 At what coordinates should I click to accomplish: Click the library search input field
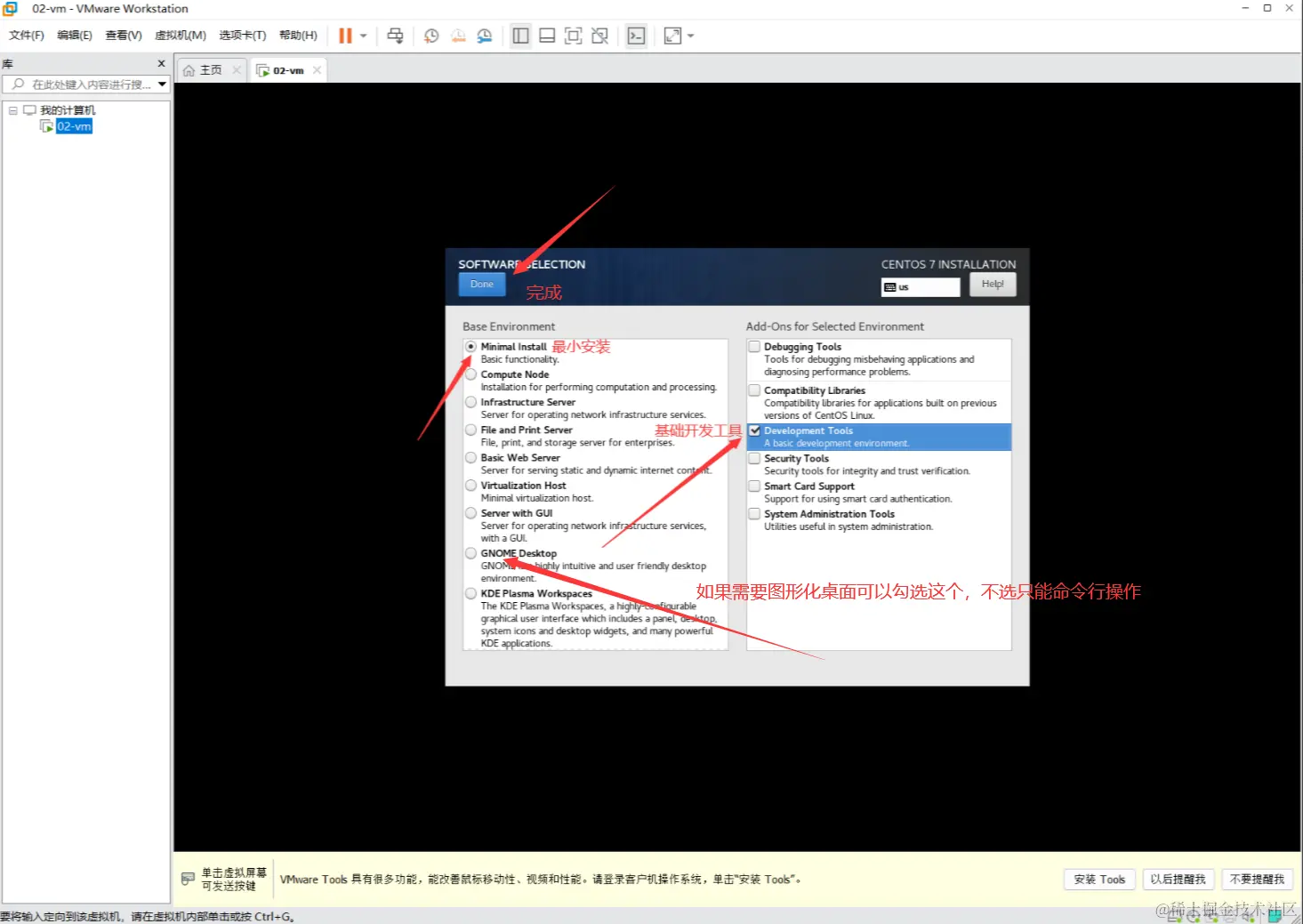coord(84,84)
